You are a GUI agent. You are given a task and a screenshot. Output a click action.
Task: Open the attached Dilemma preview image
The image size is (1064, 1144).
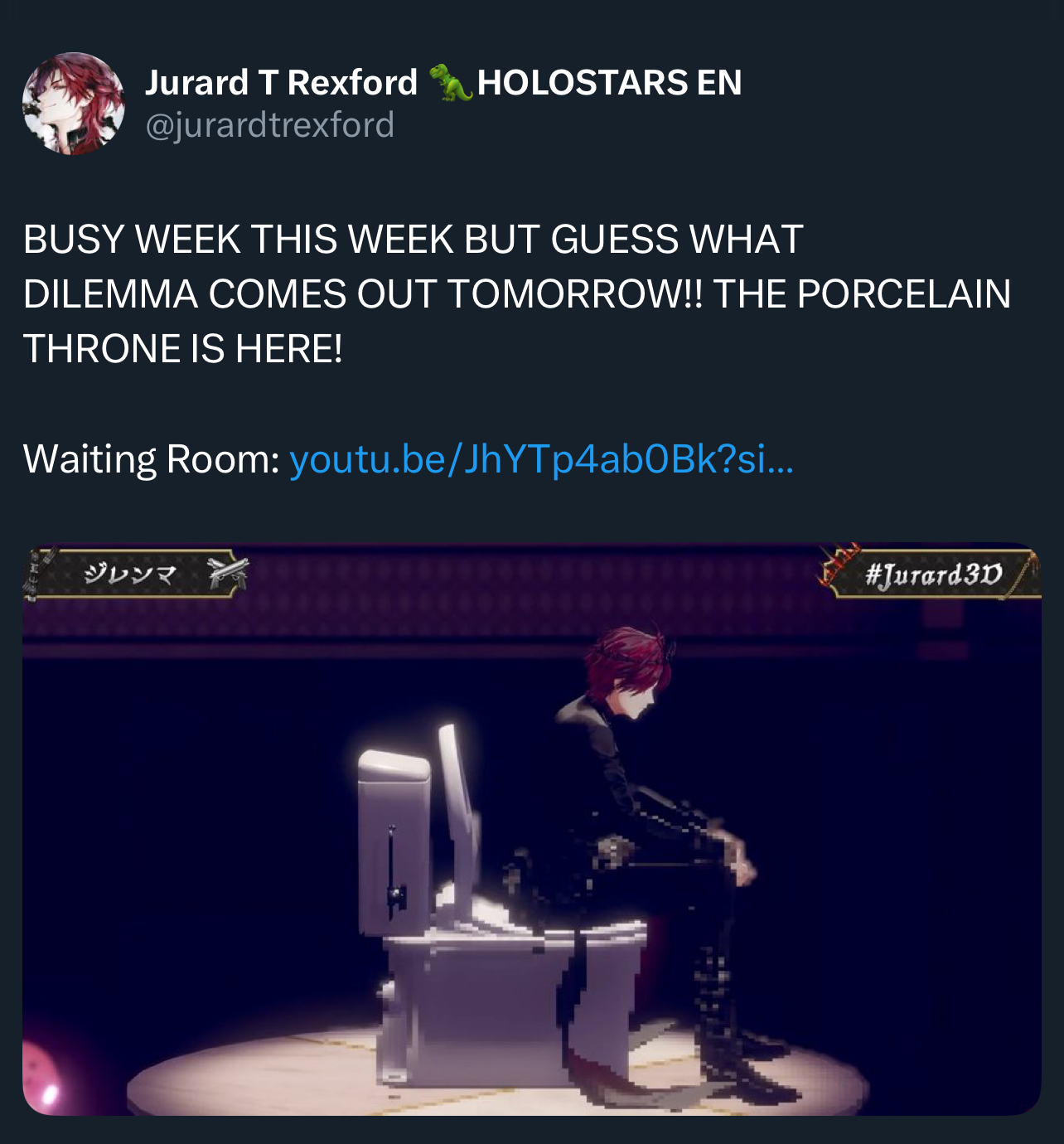pos(532,829)
